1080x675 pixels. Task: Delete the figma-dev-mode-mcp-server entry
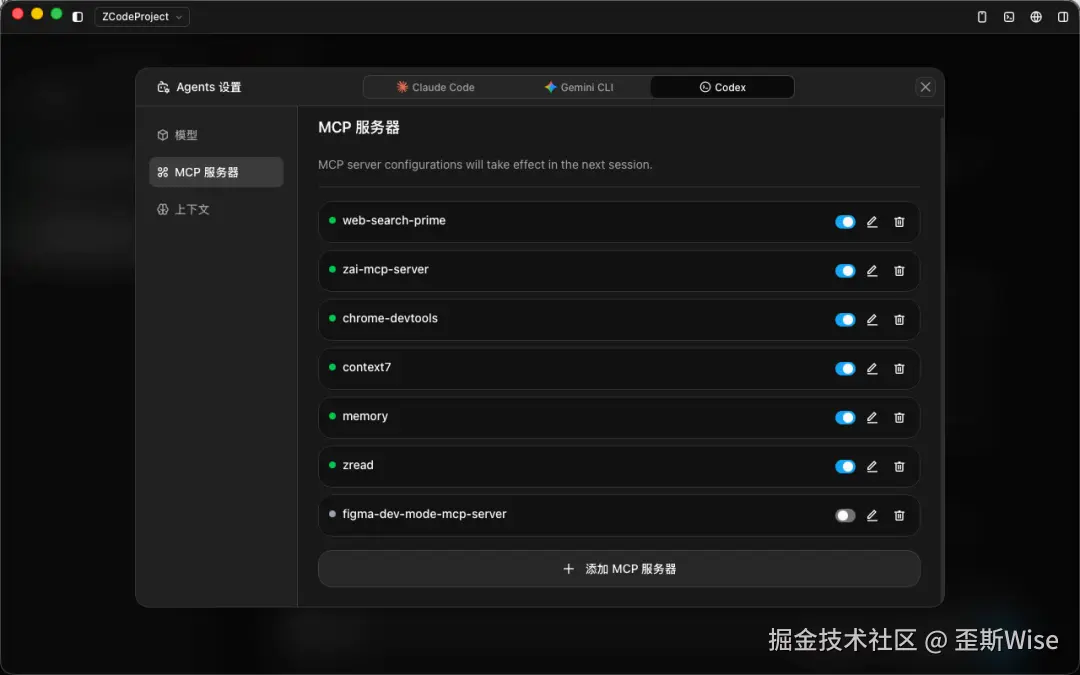(899, 515)
